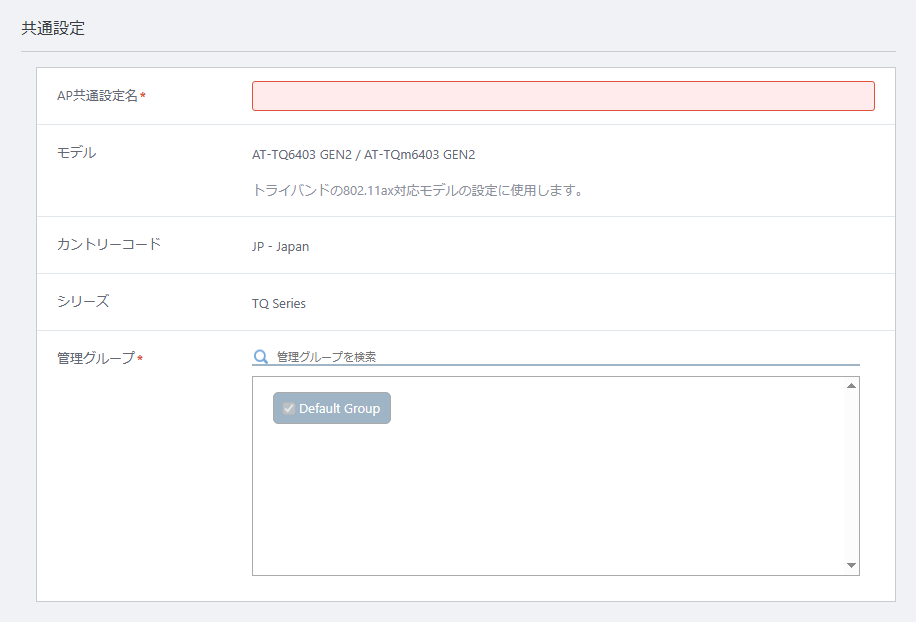The height and width of the screenshot is (622, 916).
Task: Click the トライバンド 802.11ax description text
Action: 418,190
